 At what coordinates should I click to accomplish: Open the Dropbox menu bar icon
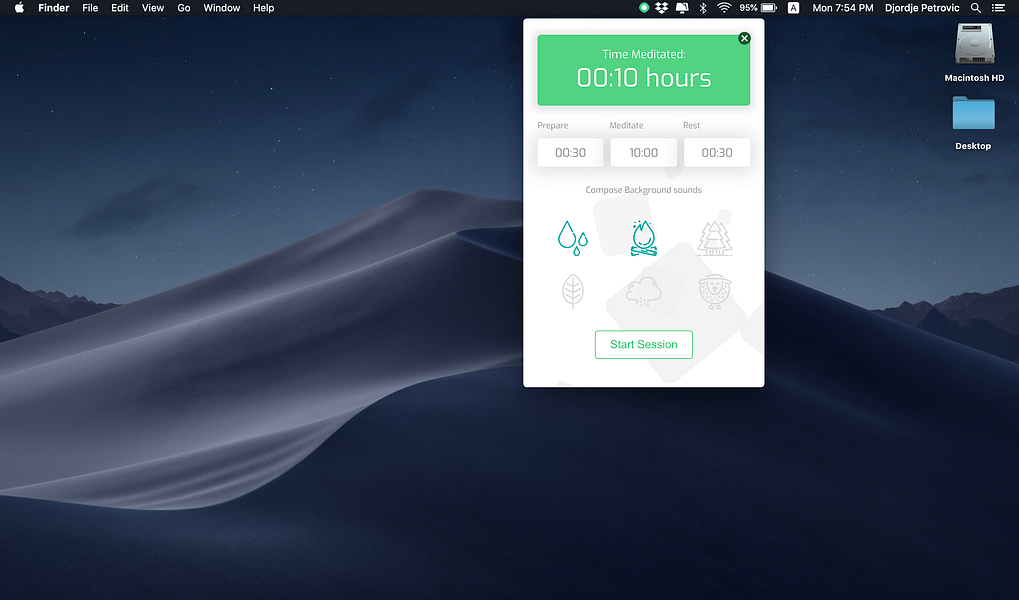[x=662, y=8]
